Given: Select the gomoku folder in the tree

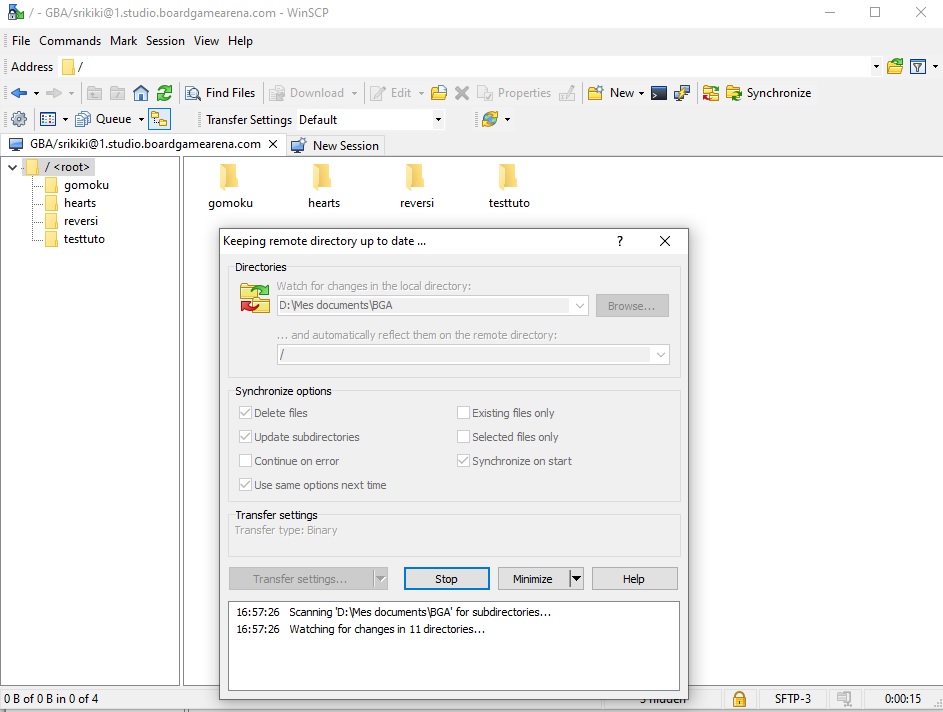Looking at the screenshot, I should click(86, 185).
